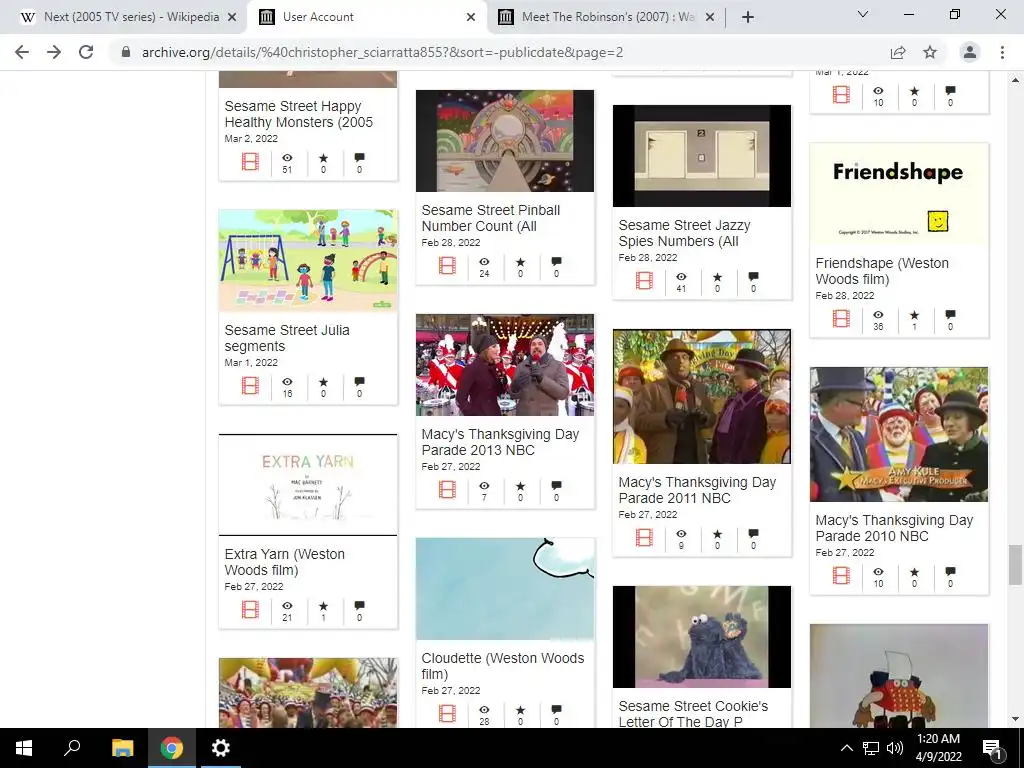1024x768 pixels.
Task: Open the Cookie Monster Letter Of The Day thumbnail
Action: (x=702, y=637)
